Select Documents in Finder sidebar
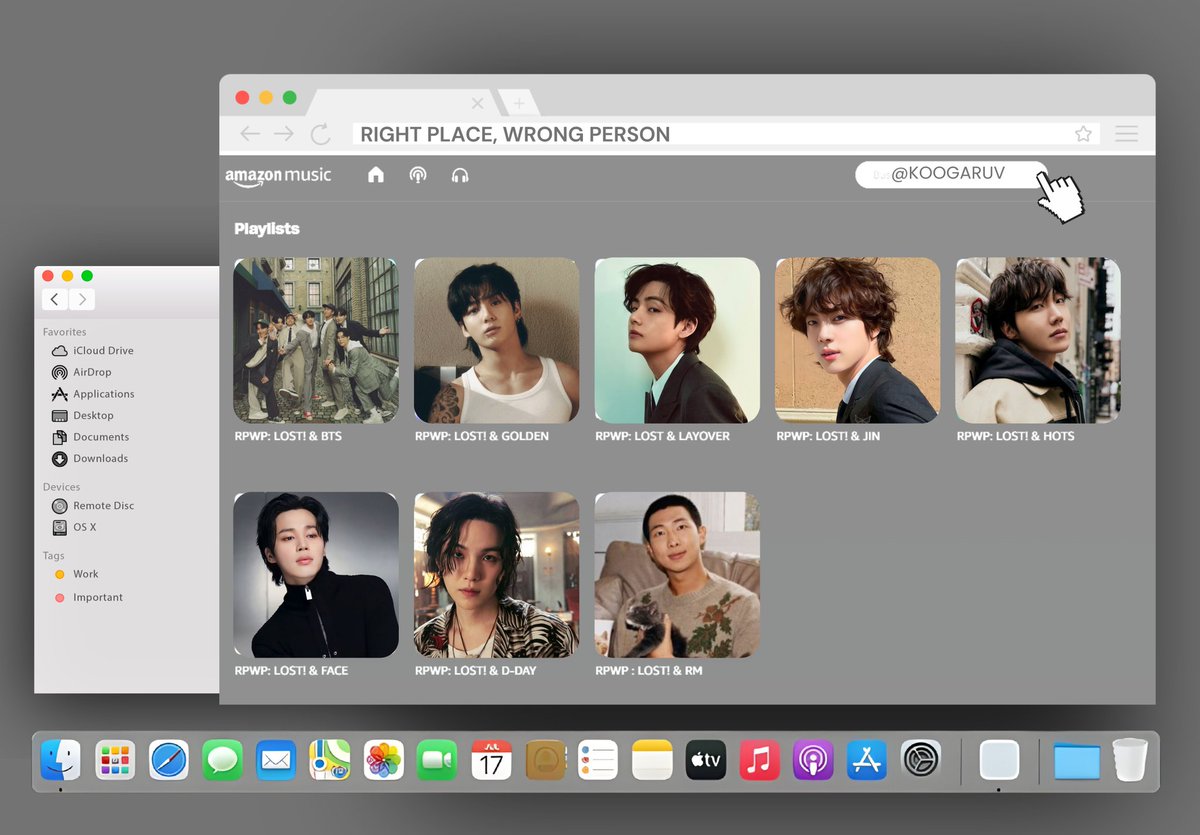 90,437
